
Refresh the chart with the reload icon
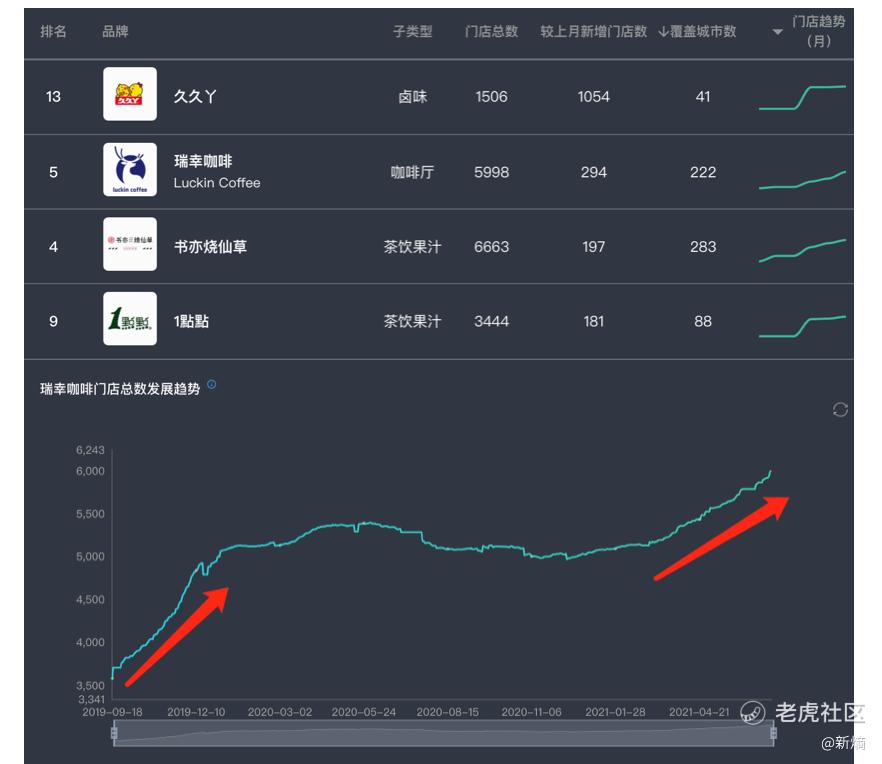tap(840, 410)
